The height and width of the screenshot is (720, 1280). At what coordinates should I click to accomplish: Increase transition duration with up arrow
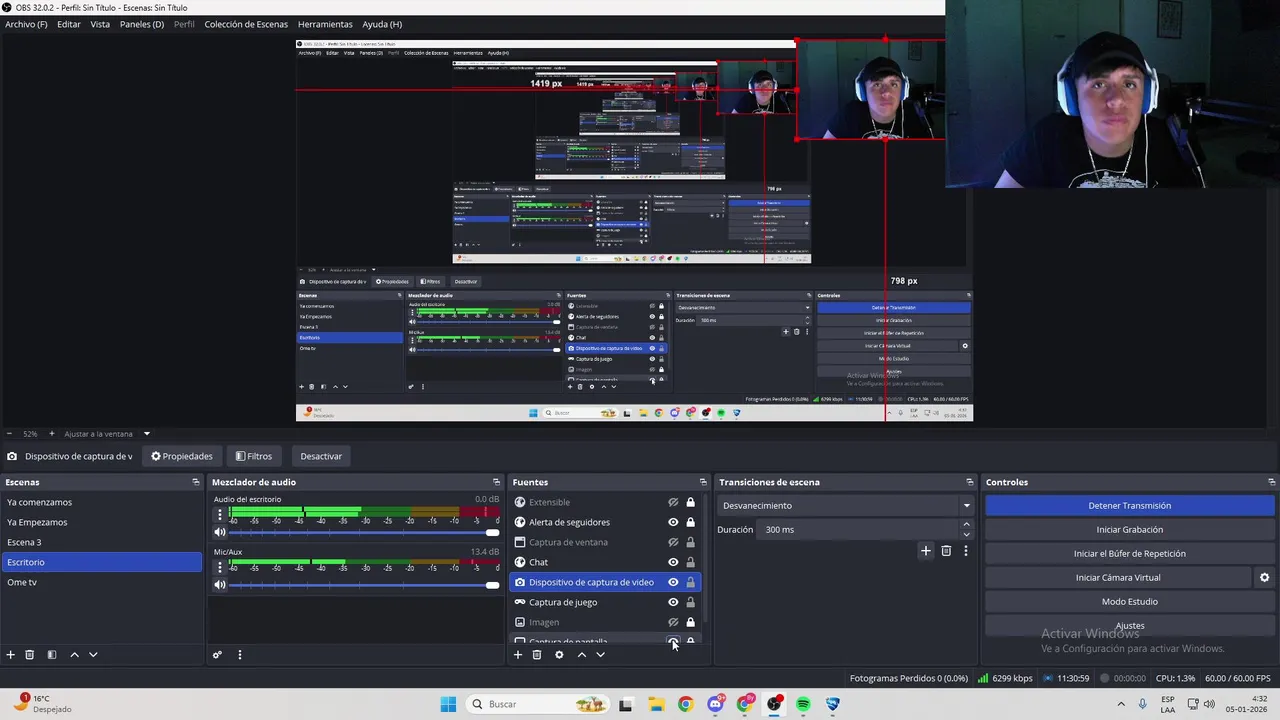click(966, 524)
